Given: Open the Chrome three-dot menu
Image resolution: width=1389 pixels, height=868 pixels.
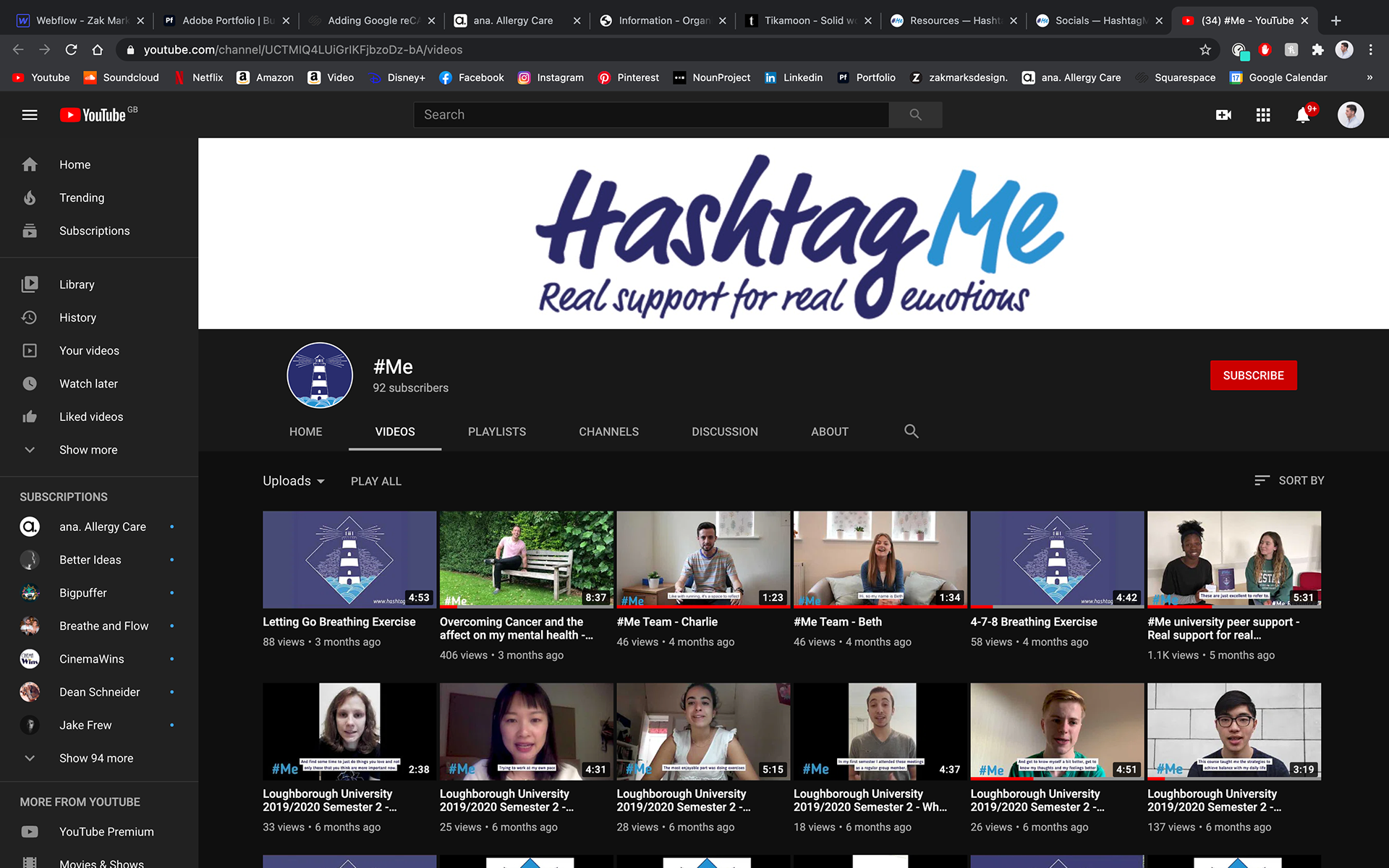Looking at the screenshot, I should coord(1371,50).
